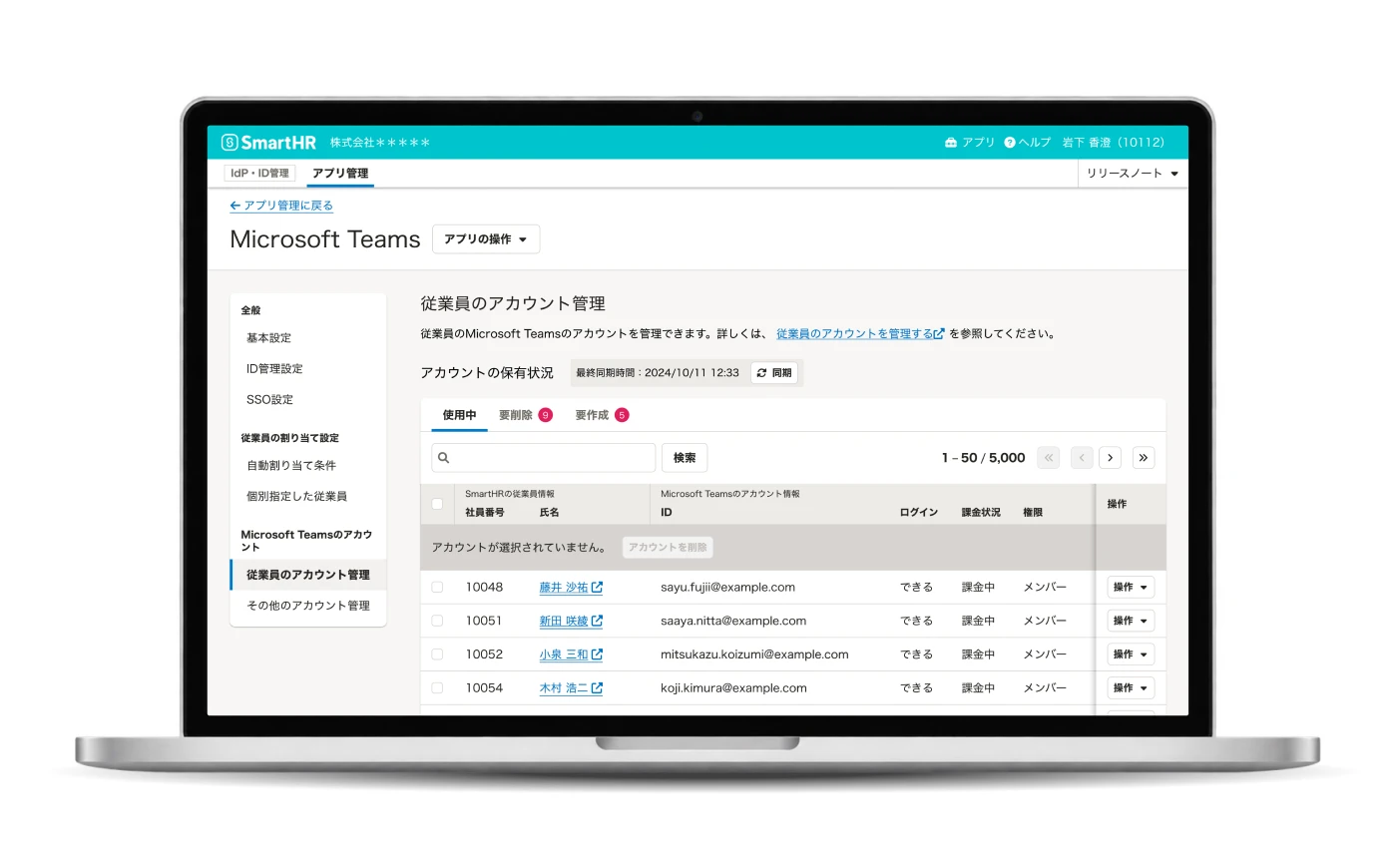Open 操作 dropdown for saaya.nitta row
This screenshot has height=868, width=1387.
1131,621
